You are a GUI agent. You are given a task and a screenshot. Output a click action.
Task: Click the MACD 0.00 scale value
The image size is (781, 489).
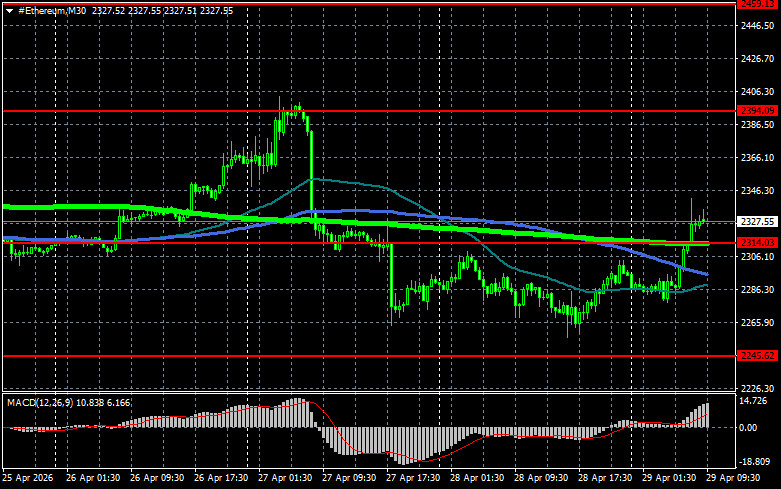click(x=748, y=428)
